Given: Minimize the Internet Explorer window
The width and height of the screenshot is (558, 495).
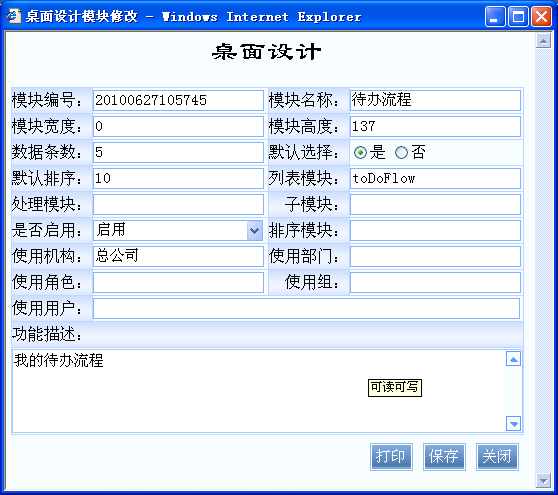Looking at the screenshot, I should [x=495, y=17].
